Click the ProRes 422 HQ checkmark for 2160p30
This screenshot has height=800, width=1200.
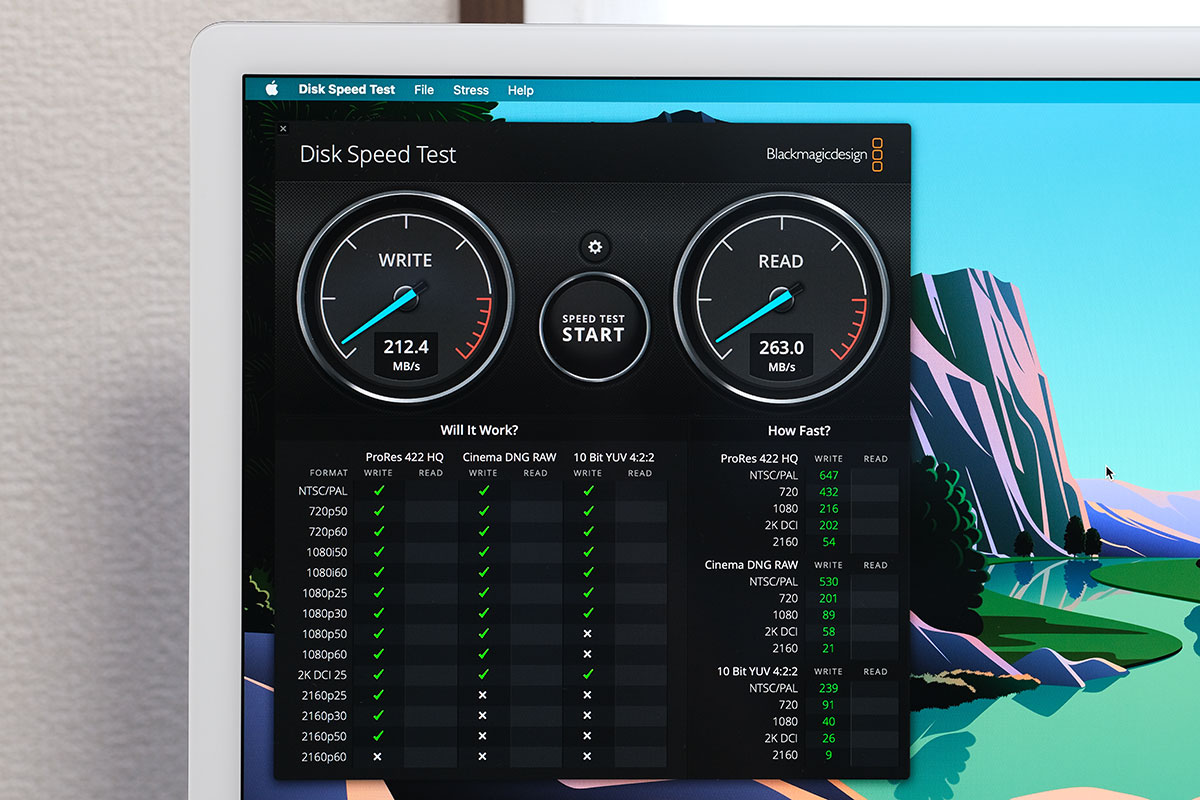click(378, 715)
